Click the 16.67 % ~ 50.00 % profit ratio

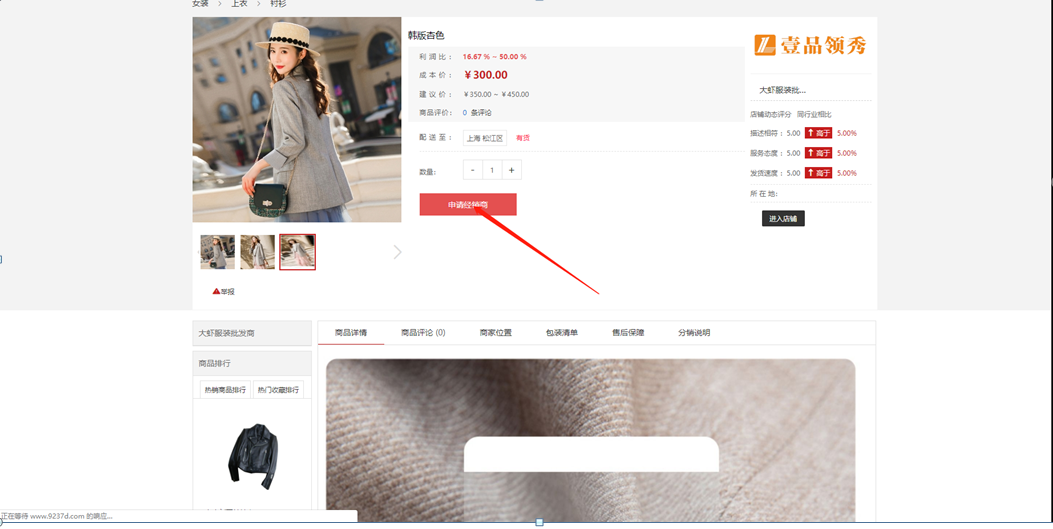(x=494, y=57)
